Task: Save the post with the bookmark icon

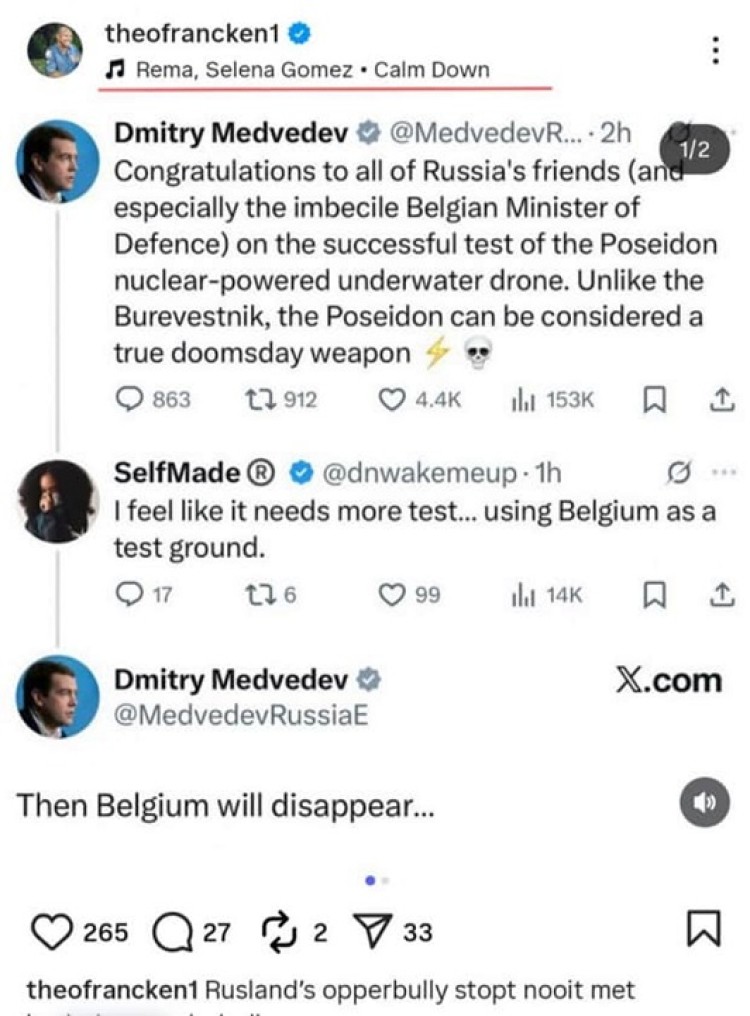Action: click(704, 931)
